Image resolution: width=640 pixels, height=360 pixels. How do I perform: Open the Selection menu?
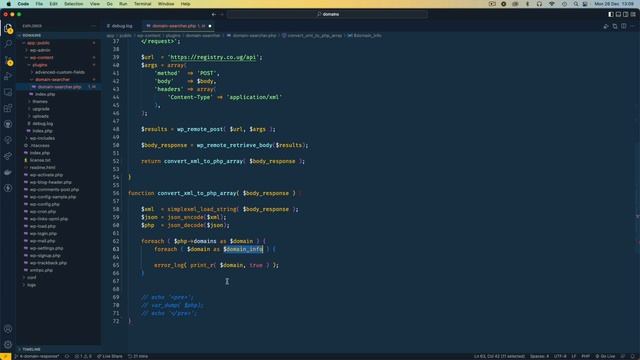click(x=73, y=4)
